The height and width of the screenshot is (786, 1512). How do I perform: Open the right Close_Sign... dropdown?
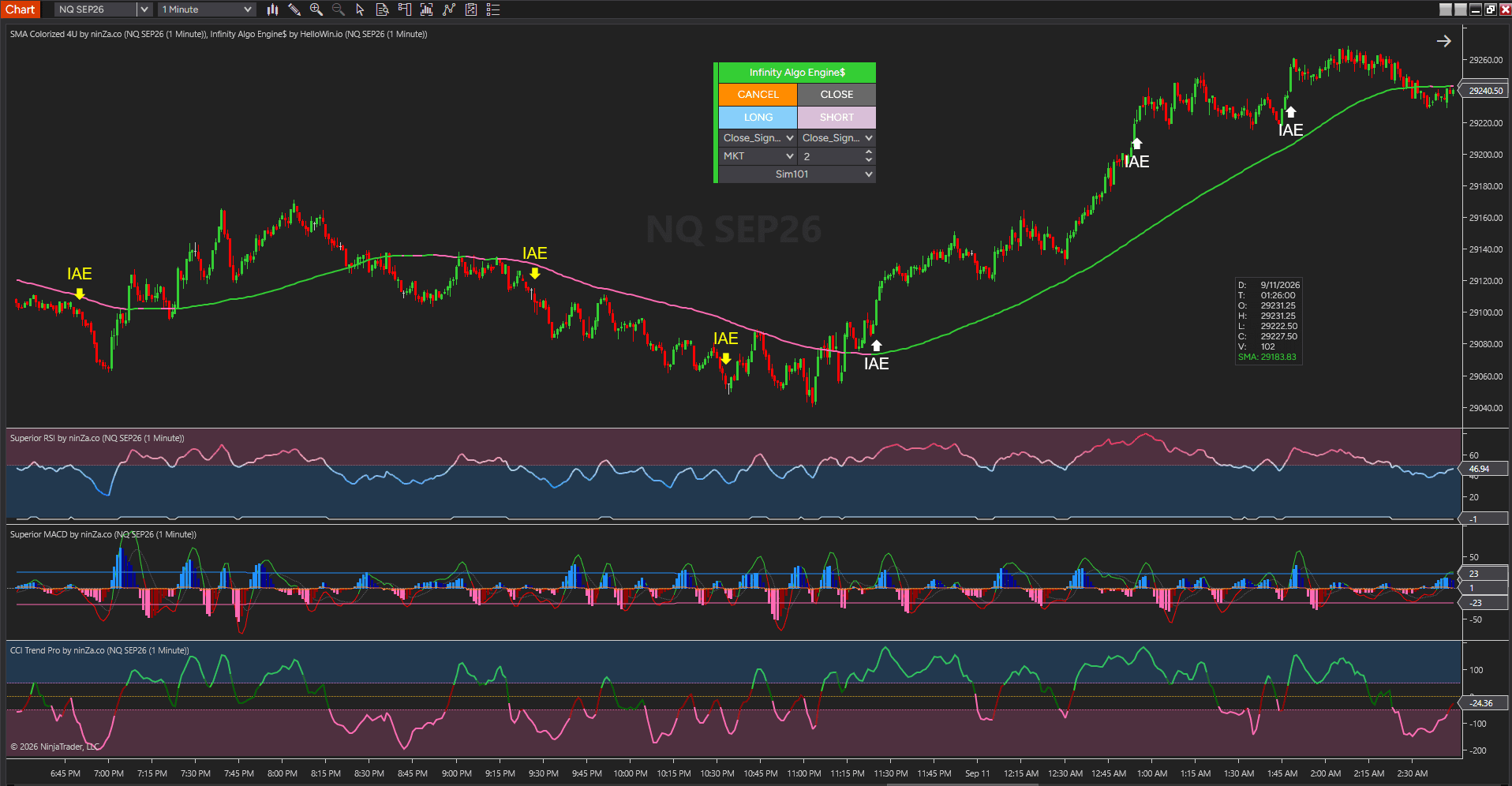tap(836, 138)
